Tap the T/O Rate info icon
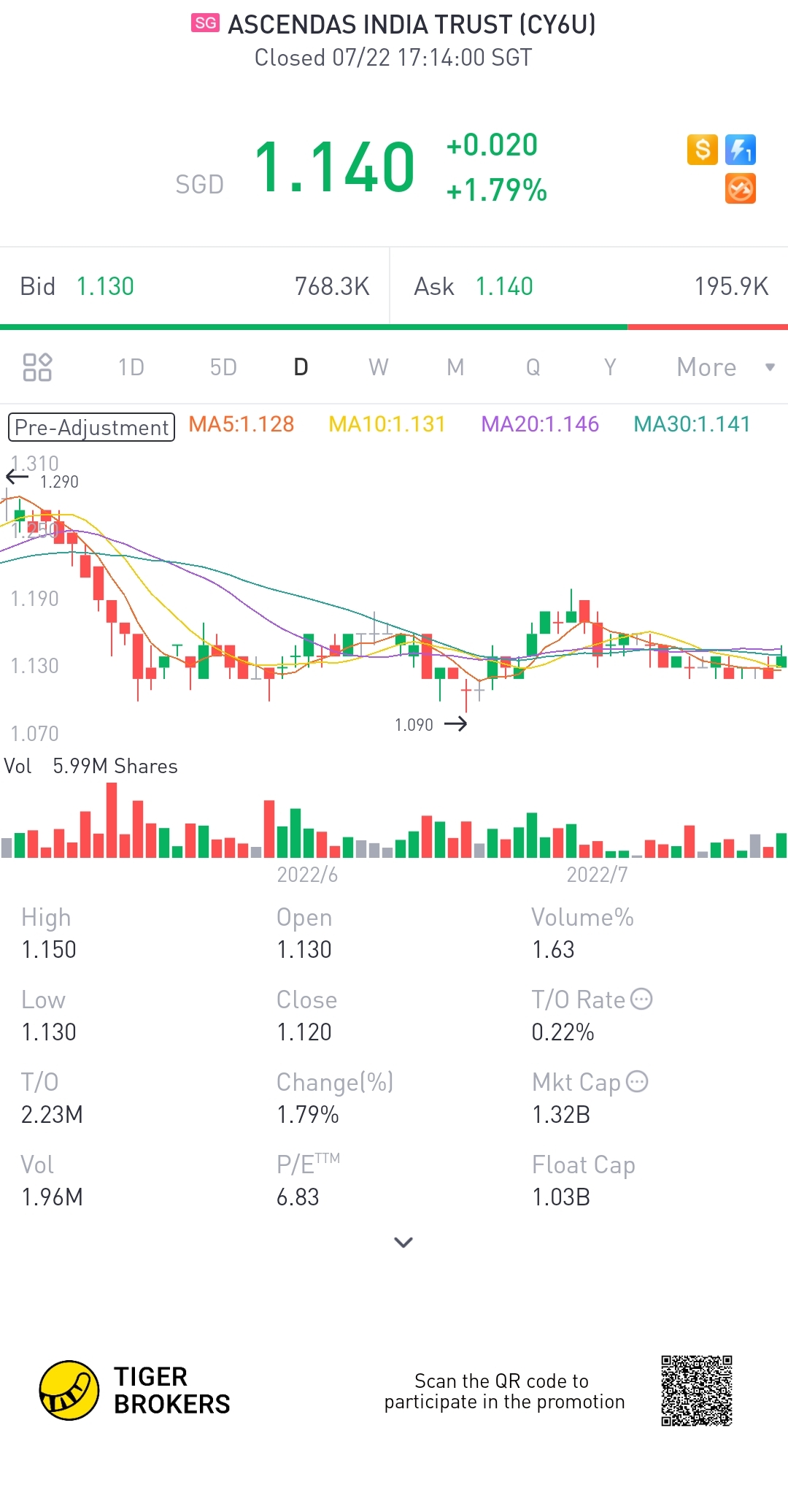 tap(641, 999)
